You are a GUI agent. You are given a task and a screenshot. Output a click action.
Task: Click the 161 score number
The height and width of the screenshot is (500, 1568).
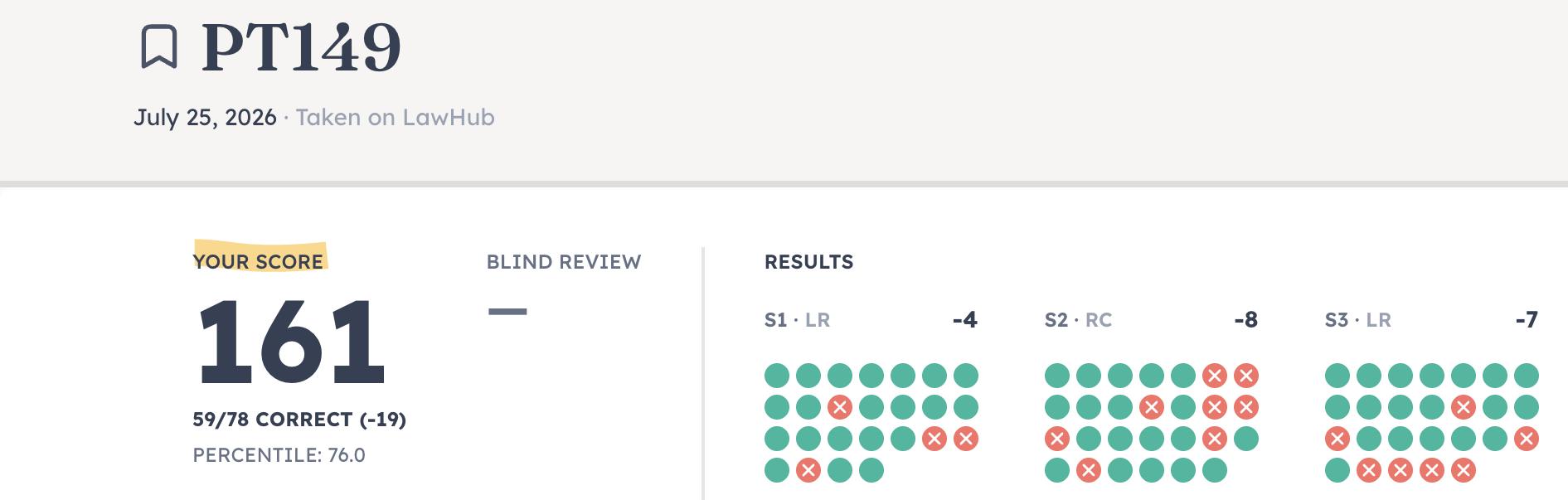pos(292,342)
